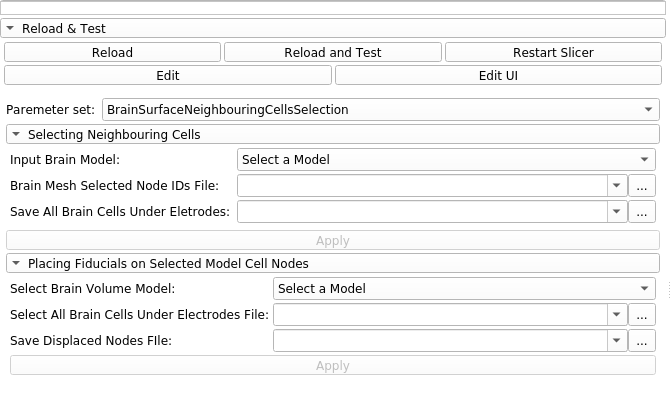Collapse the Reload & Test section
This screenshot has width=671, height=399.
pyautogui.click(x=333, y=29)
